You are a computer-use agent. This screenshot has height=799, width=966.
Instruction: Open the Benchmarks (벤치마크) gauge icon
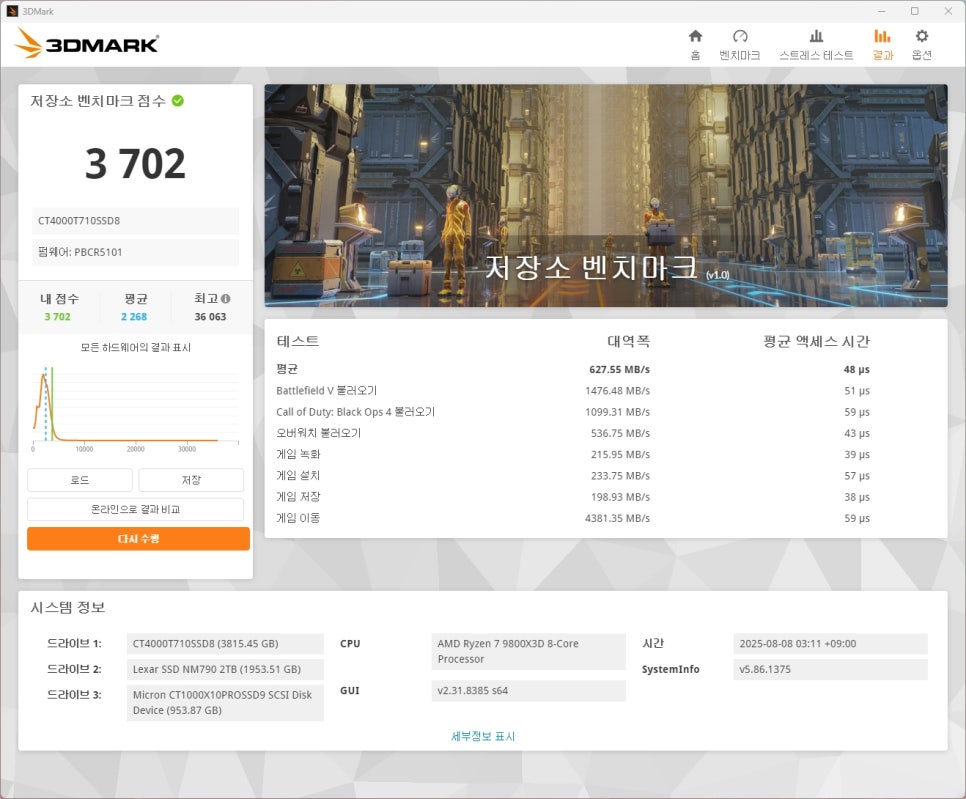740,36
